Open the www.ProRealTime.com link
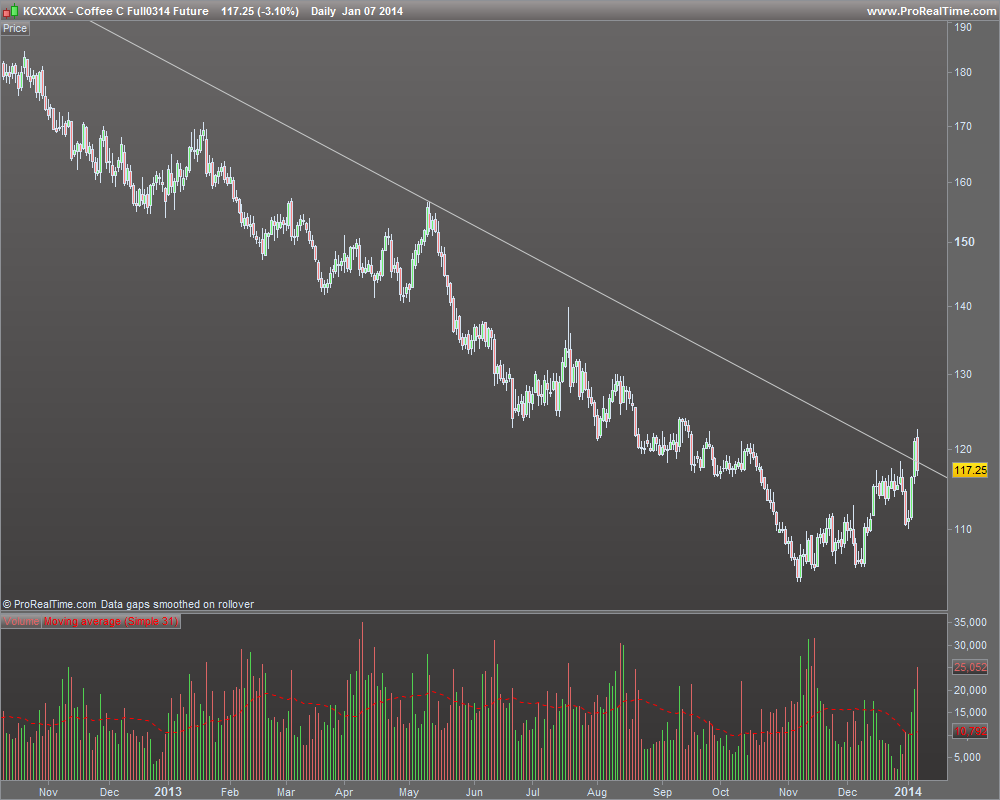This screenshot has height=800, width=1000. click(931, 11)
